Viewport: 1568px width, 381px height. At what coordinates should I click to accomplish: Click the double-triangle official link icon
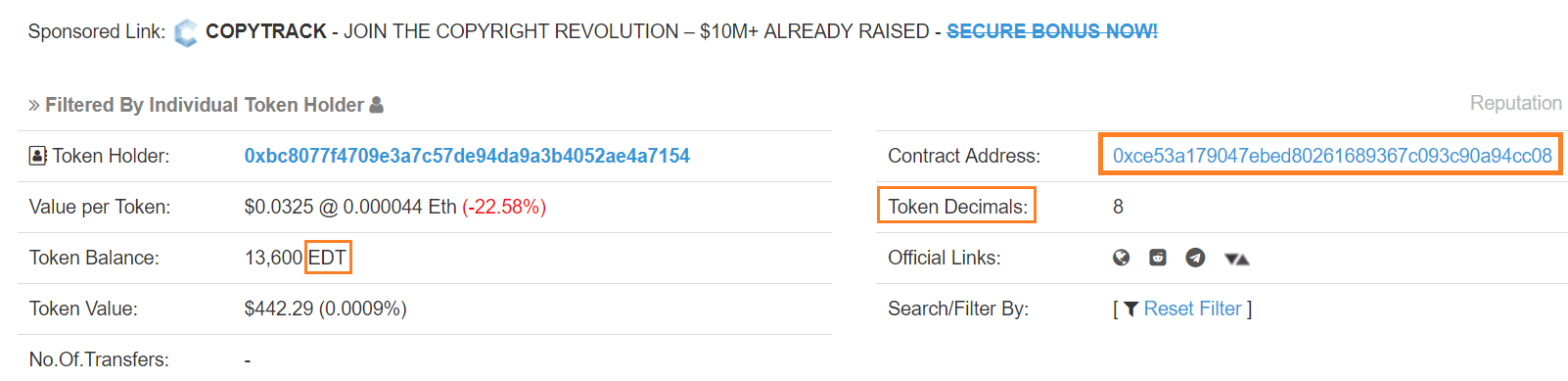click(1236, 259)
